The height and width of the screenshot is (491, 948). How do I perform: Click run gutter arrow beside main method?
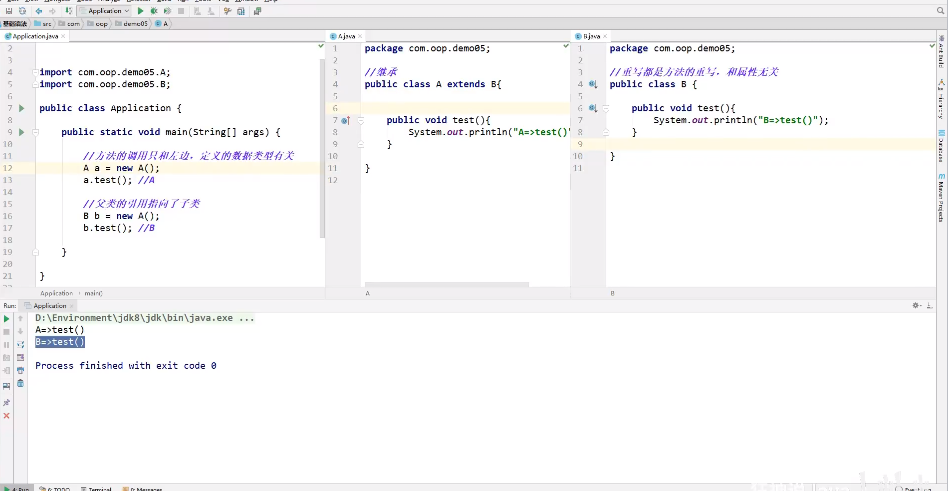(x=22, y=132)
